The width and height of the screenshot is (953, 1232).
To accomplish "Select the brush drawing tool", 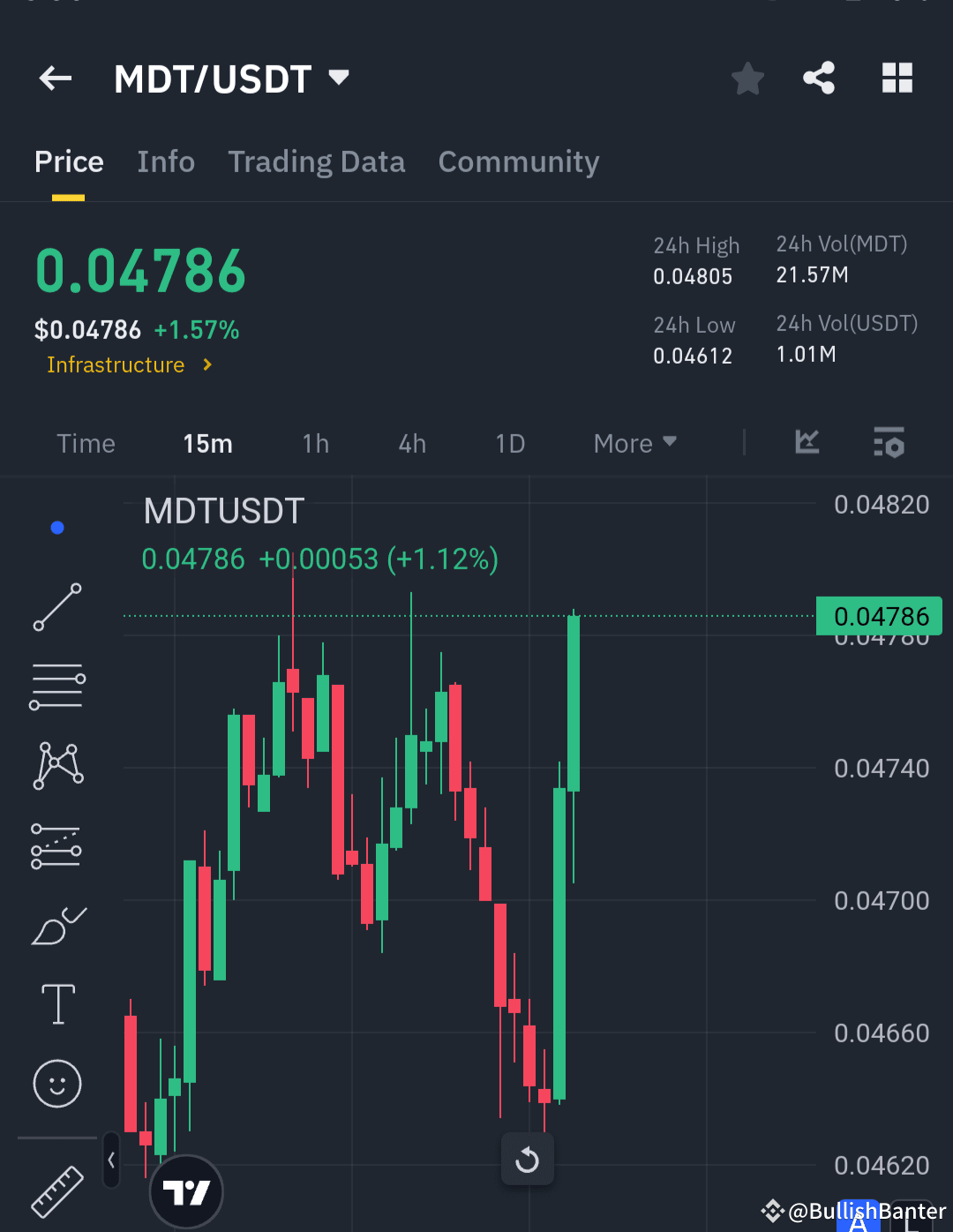I will pos(57,925).
